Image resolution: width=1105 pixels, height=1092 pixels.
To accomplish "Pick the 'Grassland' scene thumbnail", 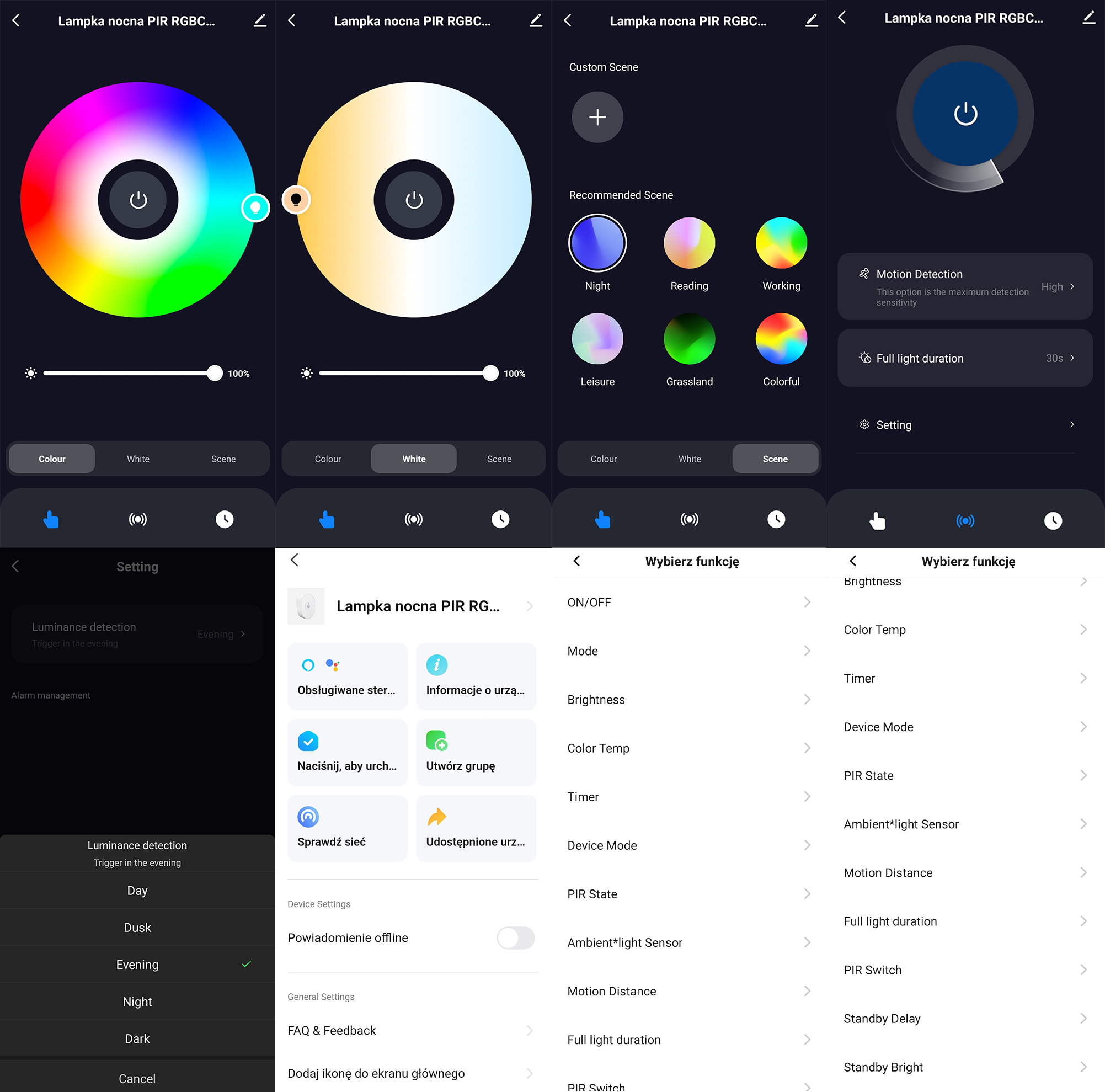I will click(x=689, y=339).
